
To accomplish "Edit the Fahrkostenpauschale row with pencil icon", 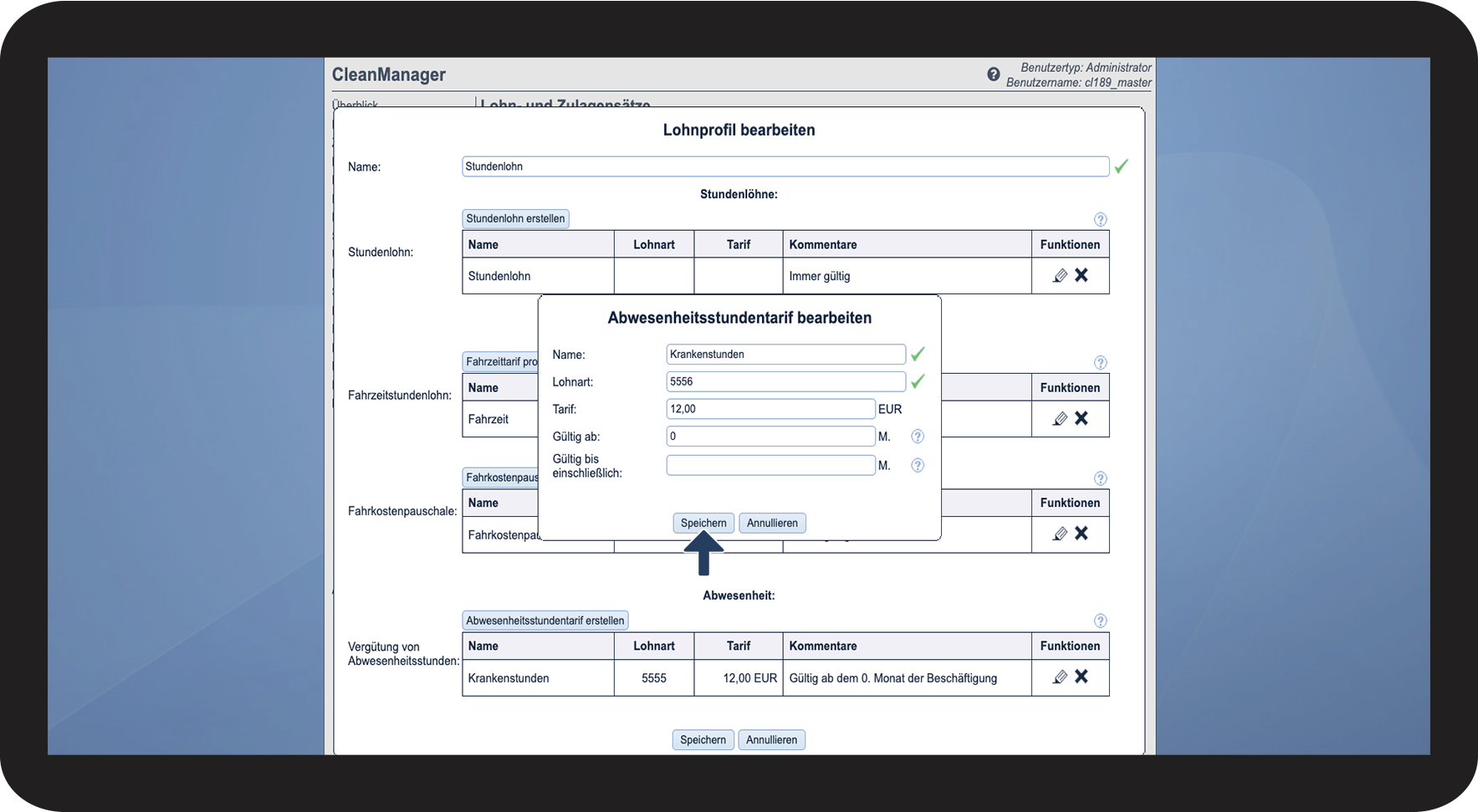I will [1060, 534].
